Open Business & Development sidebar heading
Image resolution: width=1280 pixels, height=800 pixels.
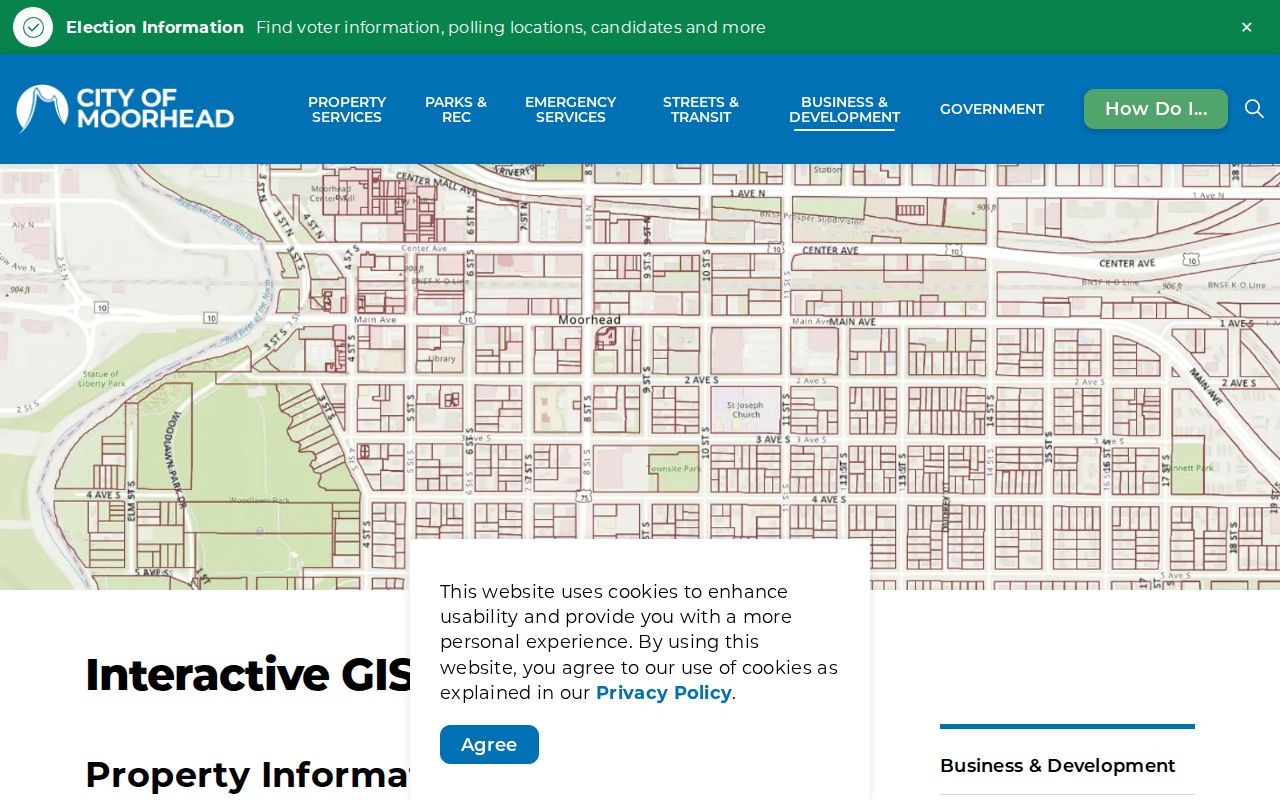point(1057,765)
